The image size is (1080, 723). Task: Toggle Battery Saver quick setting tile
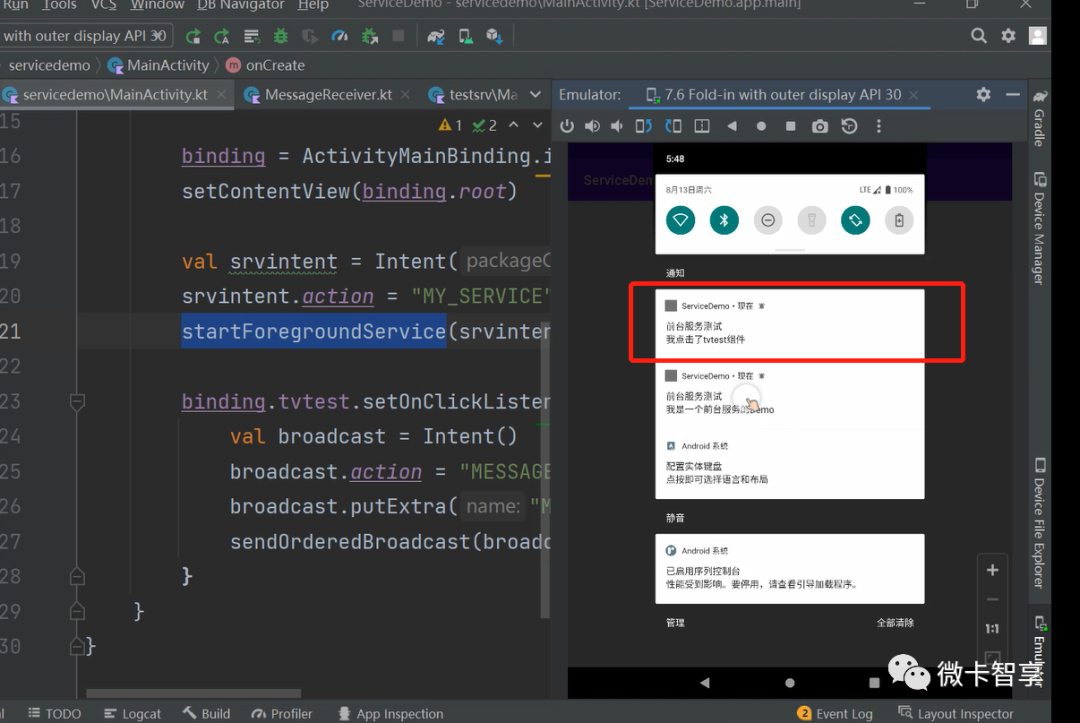[x=899, y=220]
